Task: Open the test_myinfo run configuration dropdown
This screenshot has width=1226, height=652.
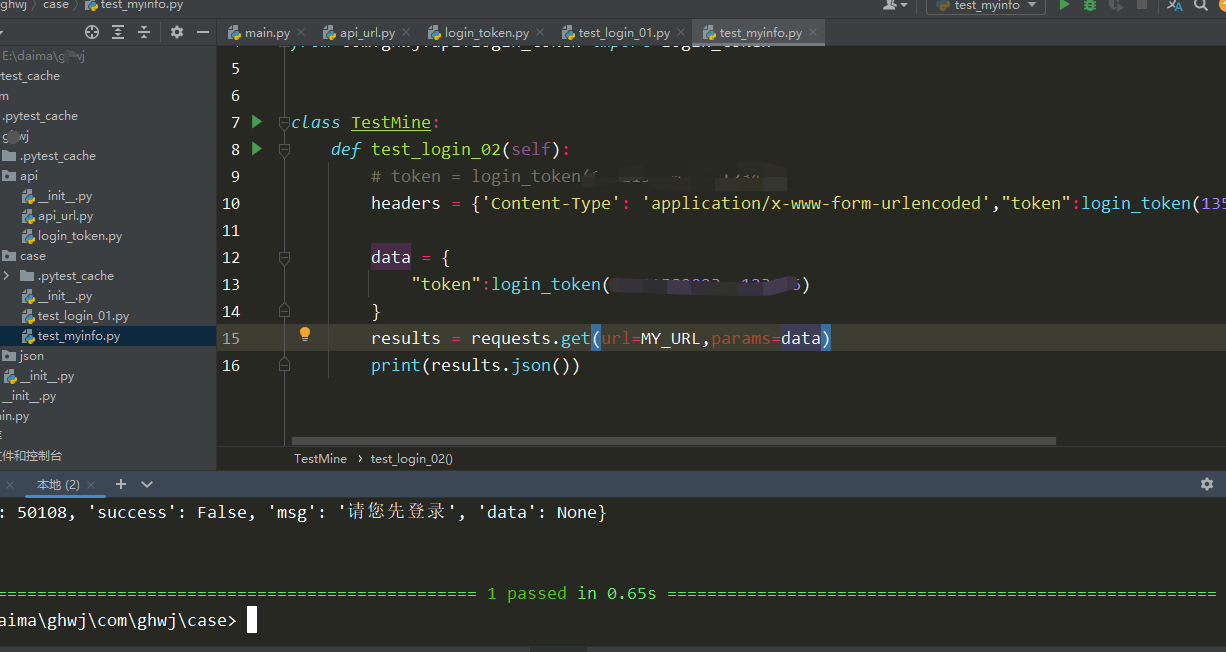Action: coord(985,5)
